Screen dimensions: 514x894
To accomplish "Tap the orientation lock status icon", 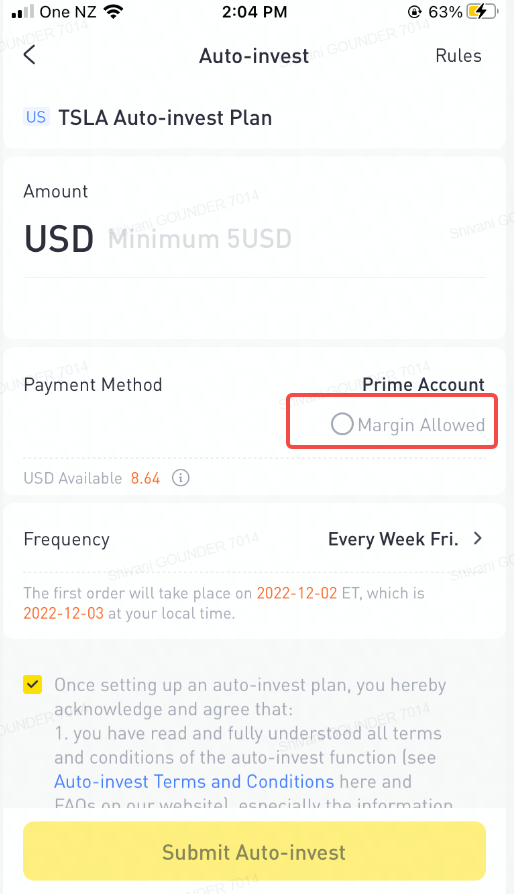I will 415,12.
